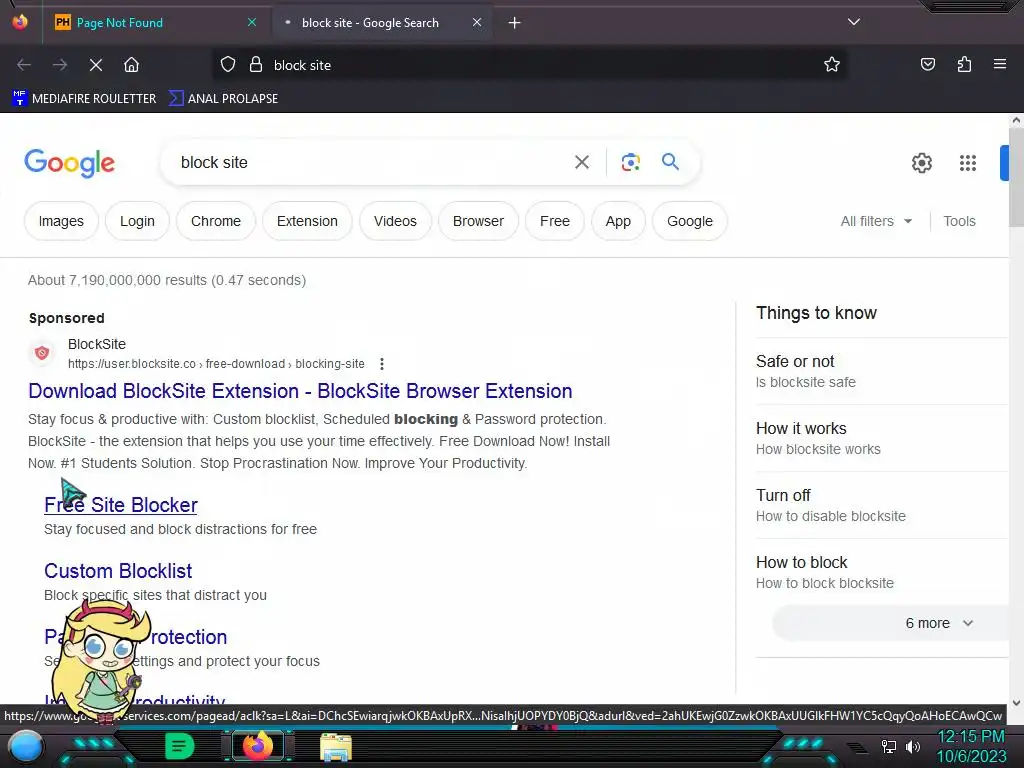Open the ad options three-dot menu
This screenshot has width=1024, height=768.
coord(382,364)
